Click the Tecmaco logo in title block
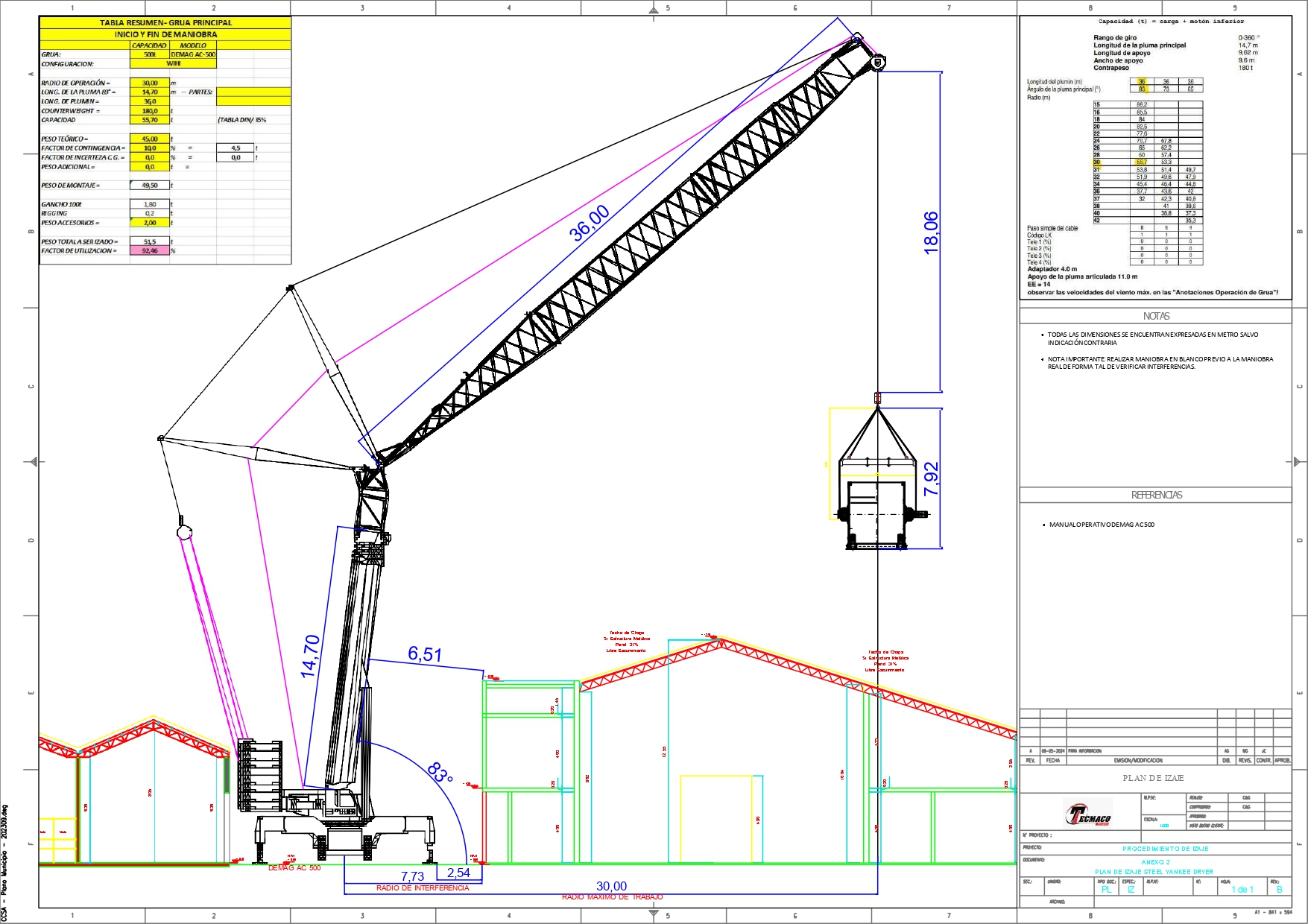 (1088, 814)
